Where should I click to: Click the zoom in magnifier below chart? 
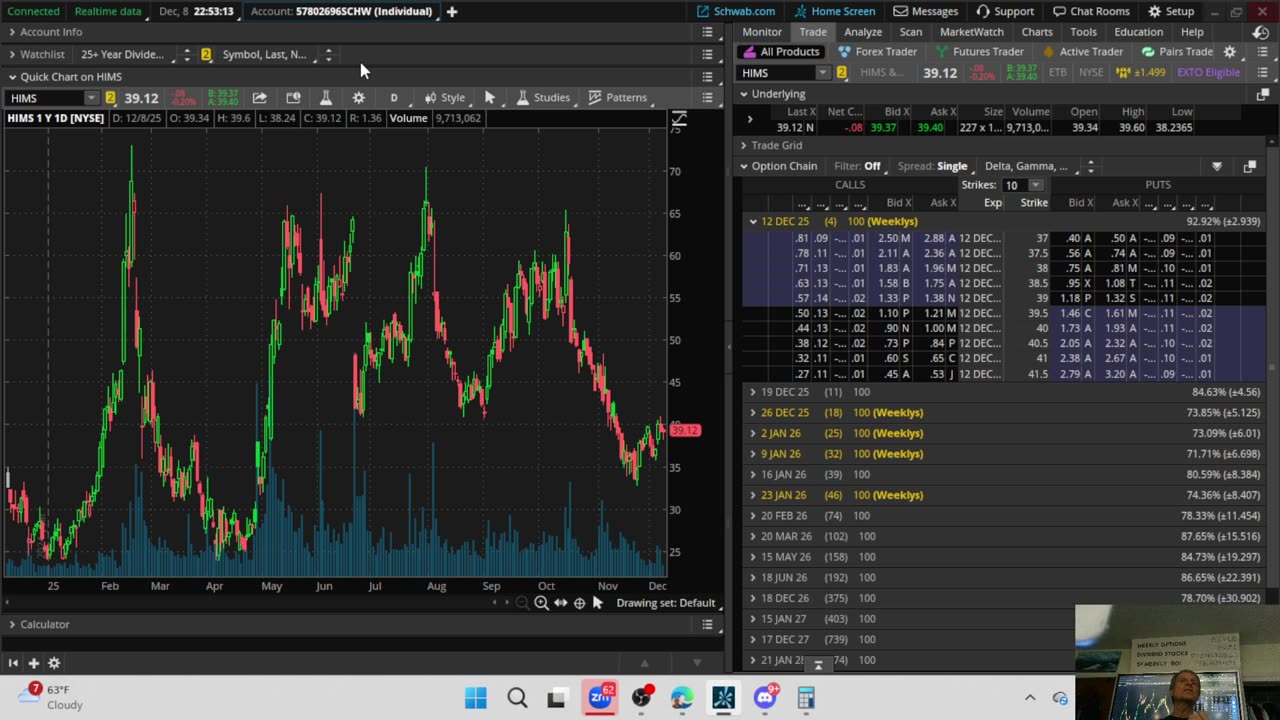541,603
